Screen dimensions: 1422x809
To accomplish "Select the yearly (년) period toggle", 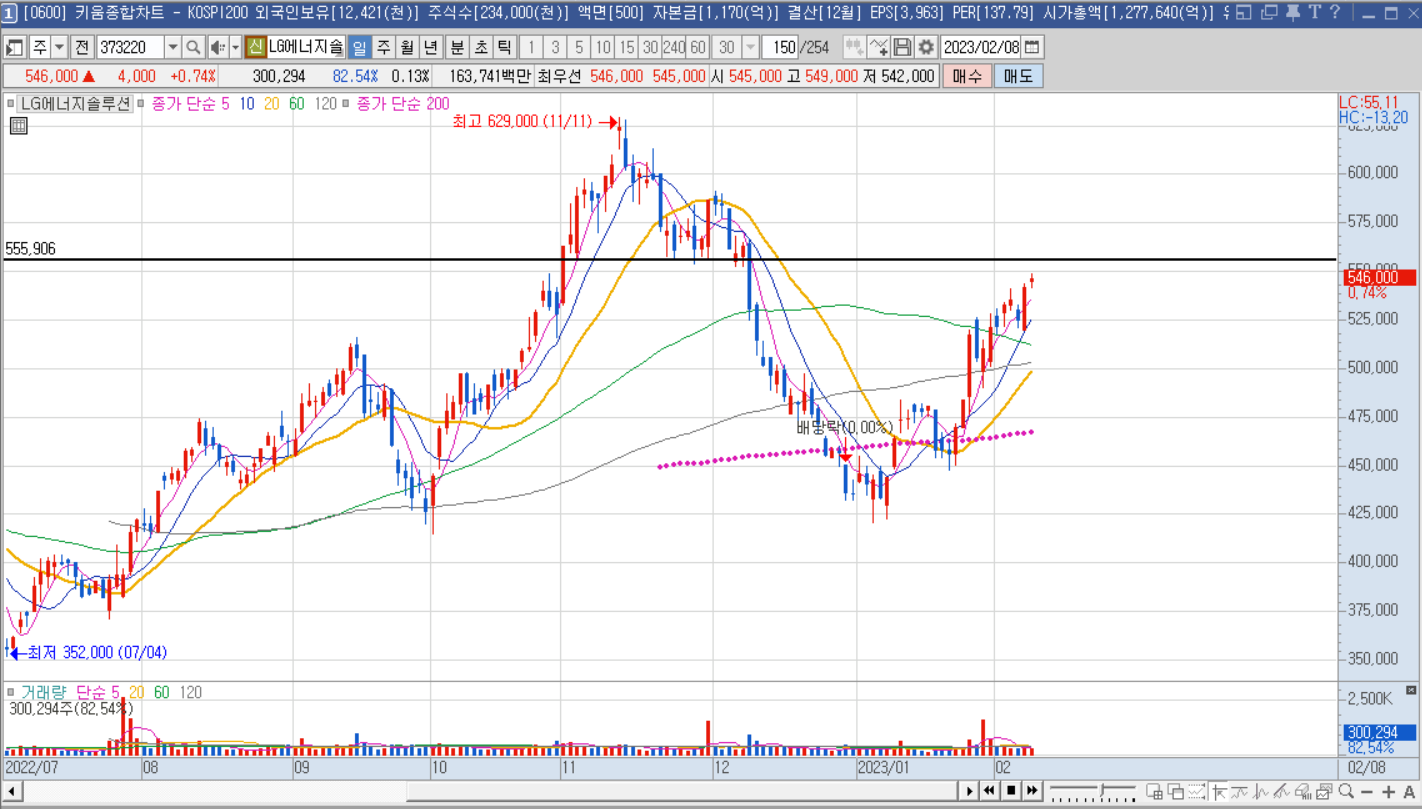I will (430, 47).
